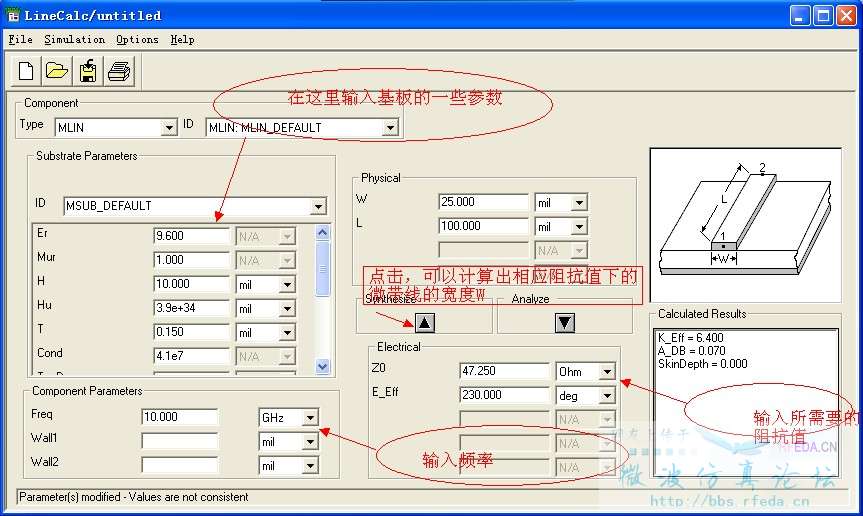This screenshot has height=516, width=863.
Task: Click the W width field 25.000
Action: 483,202
